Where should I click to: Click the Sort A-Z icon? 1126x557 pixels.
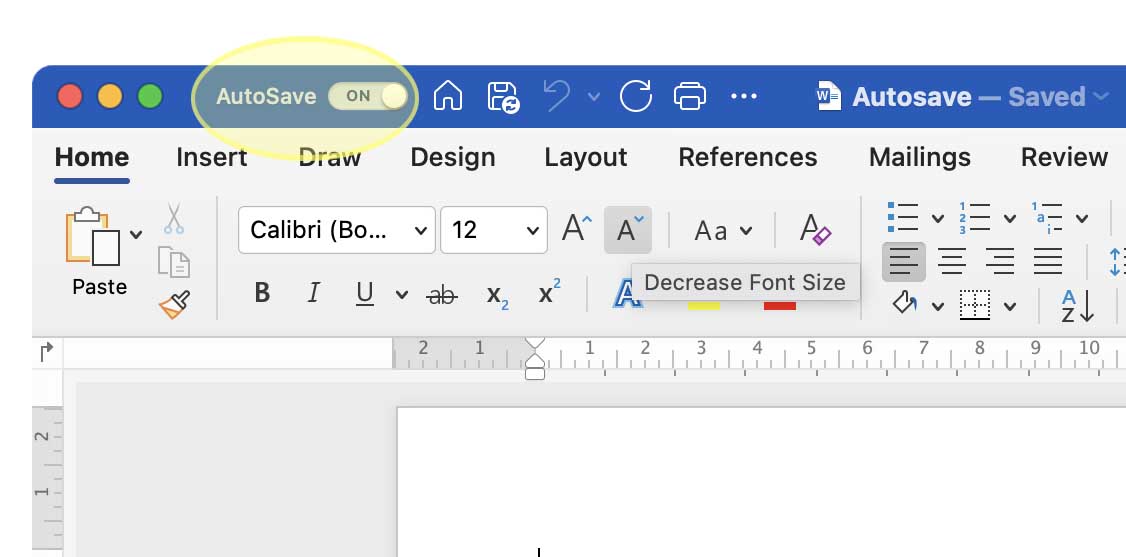[x=1076, y=306]
